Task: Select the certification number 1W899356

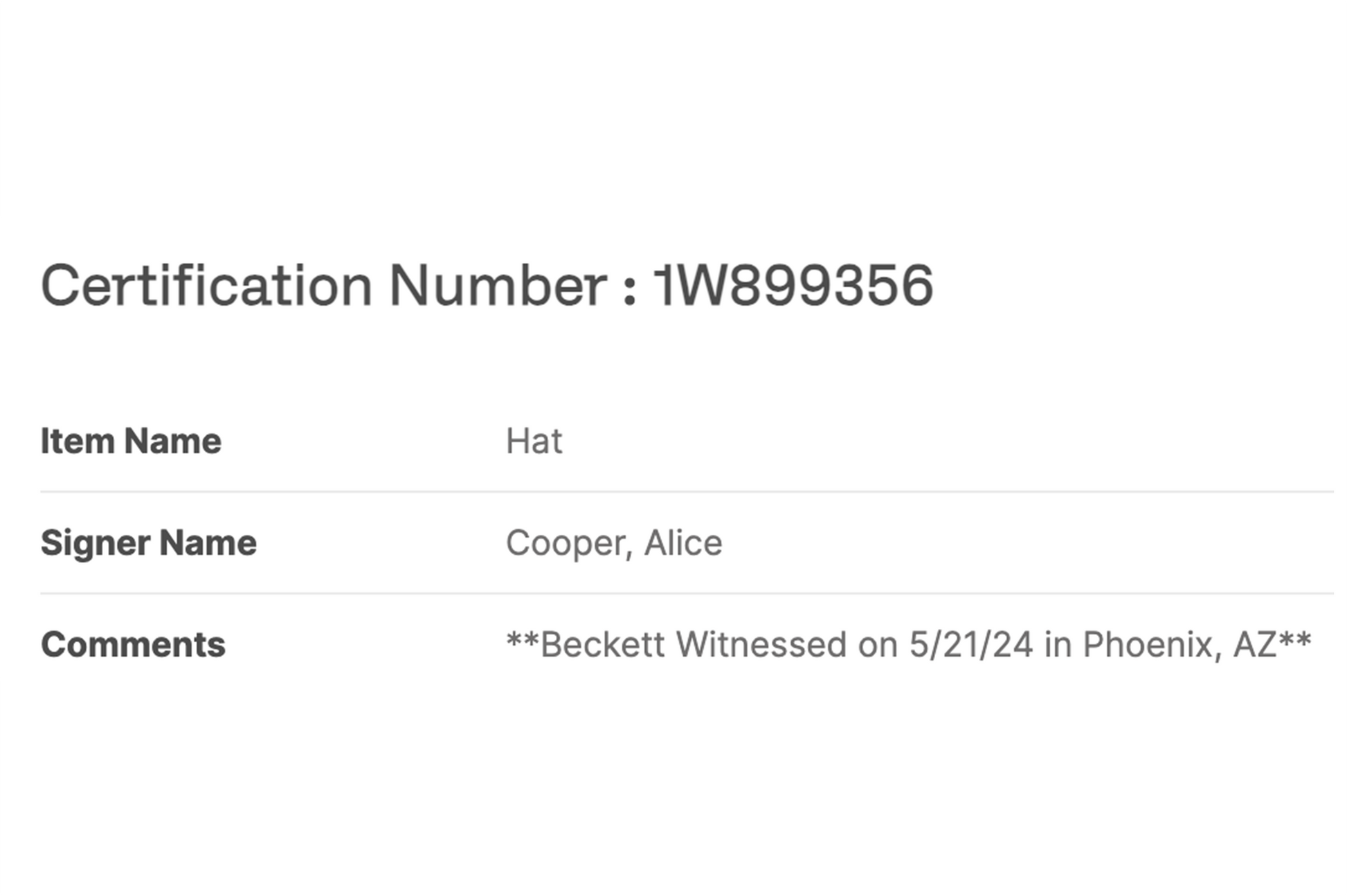Action: [x=793, y=285]
